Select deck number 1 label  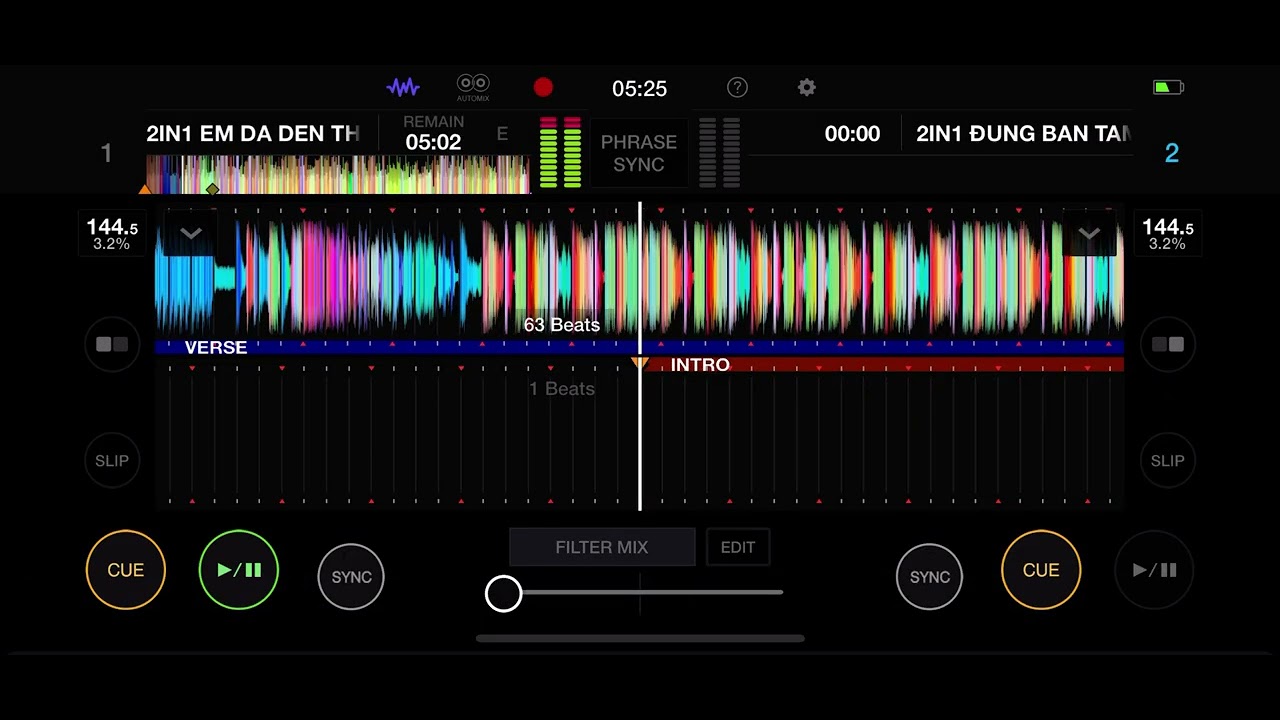click(x=106, y=153)
